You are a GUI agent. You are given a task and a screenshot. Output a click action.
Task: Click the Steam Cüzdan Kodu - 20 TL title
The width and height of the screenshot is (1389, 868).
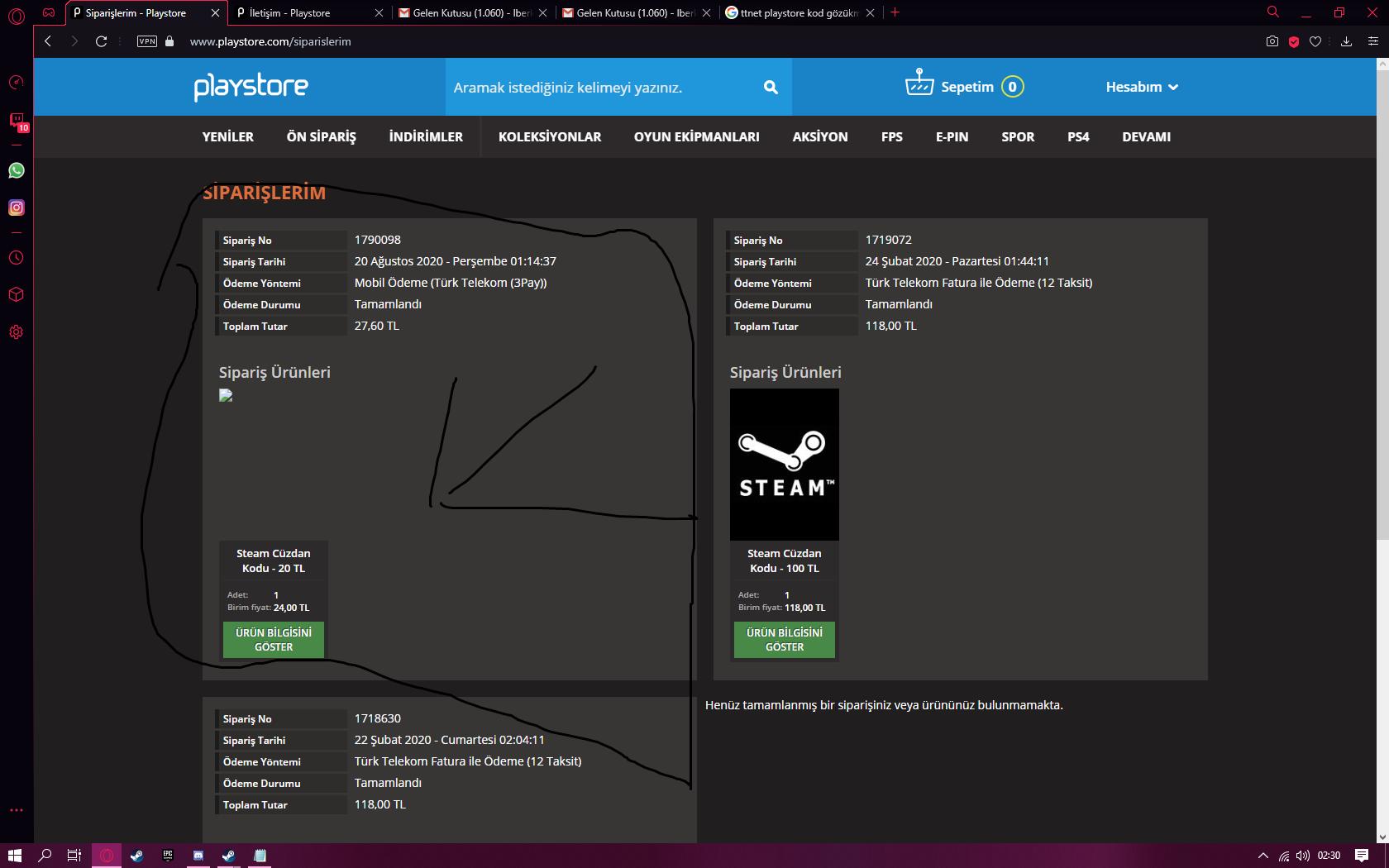tap(274, 560)
